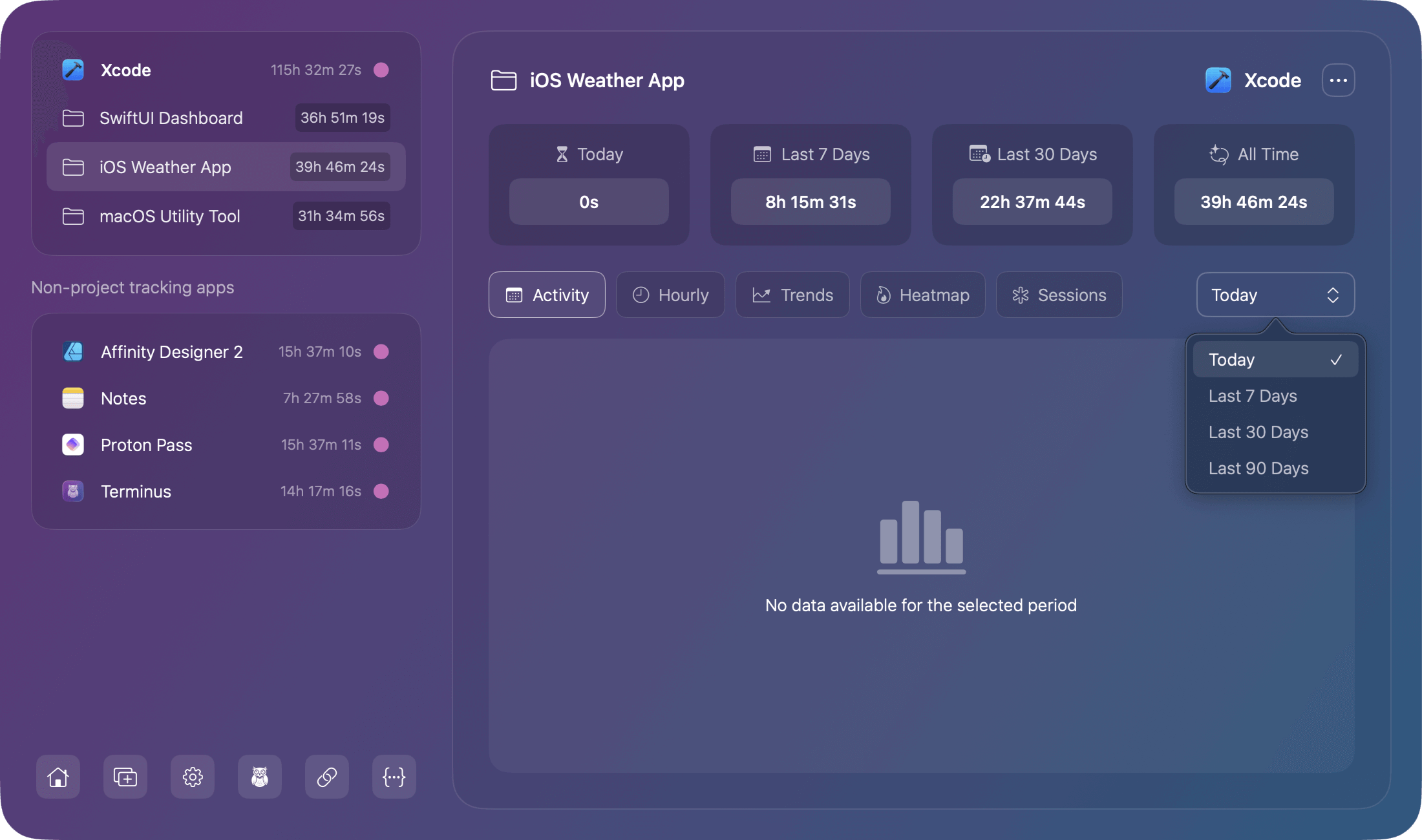Click the Home icon in the bottom toolbar
The image size is (1422, 840).
[58, 777]
